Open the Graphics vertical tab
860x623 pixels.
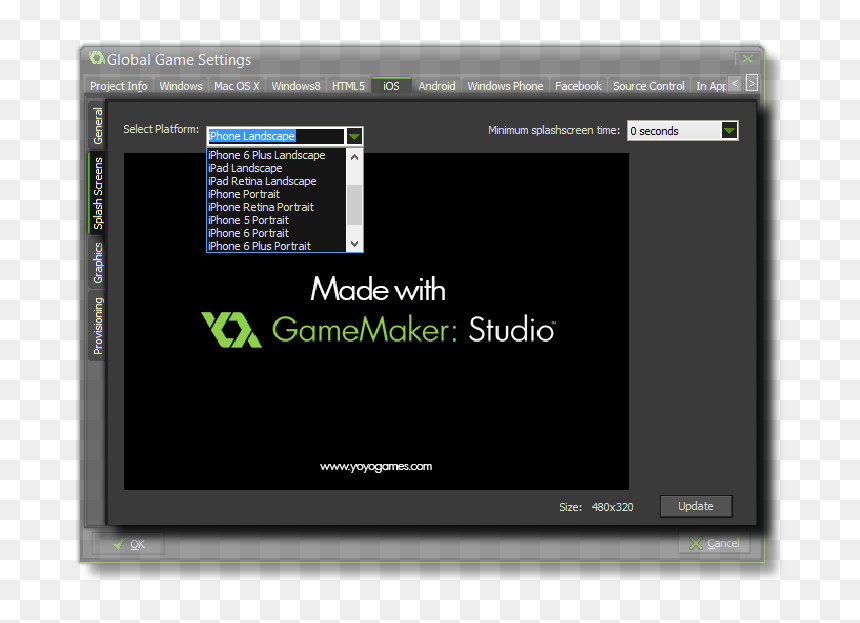click(98, 263)
